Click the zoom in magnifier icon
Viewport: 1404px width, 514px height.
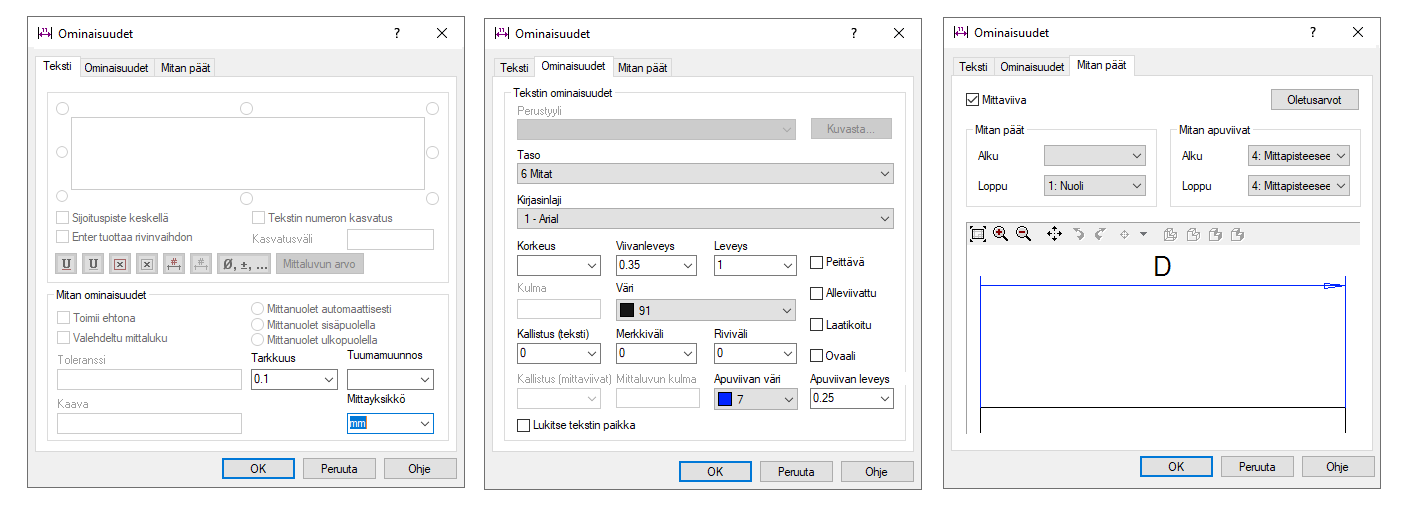(x=1000, y=234)
